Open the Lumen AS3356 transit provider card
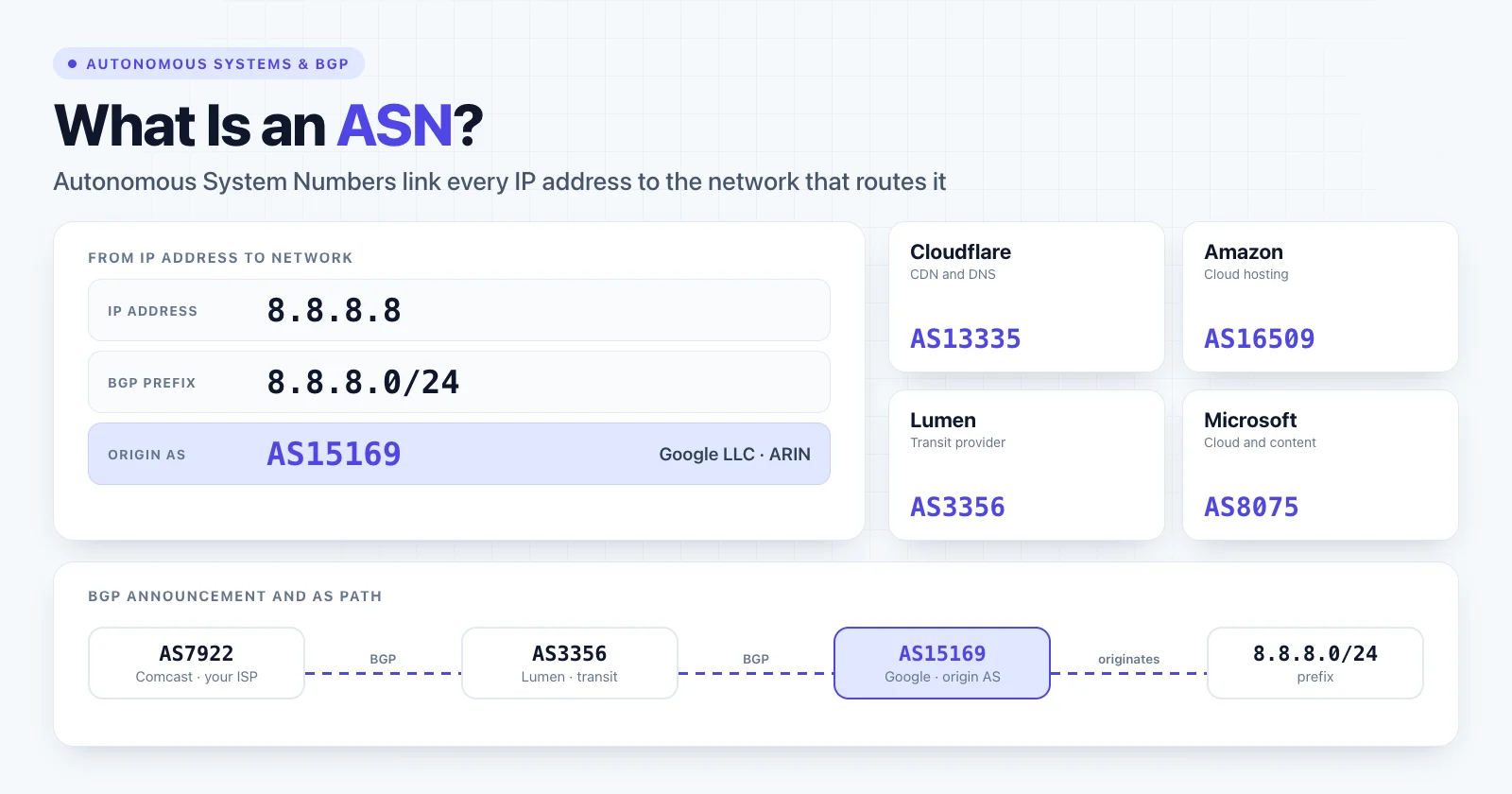The height and width of the screenshot is (794, 1512). (1026, 465)
